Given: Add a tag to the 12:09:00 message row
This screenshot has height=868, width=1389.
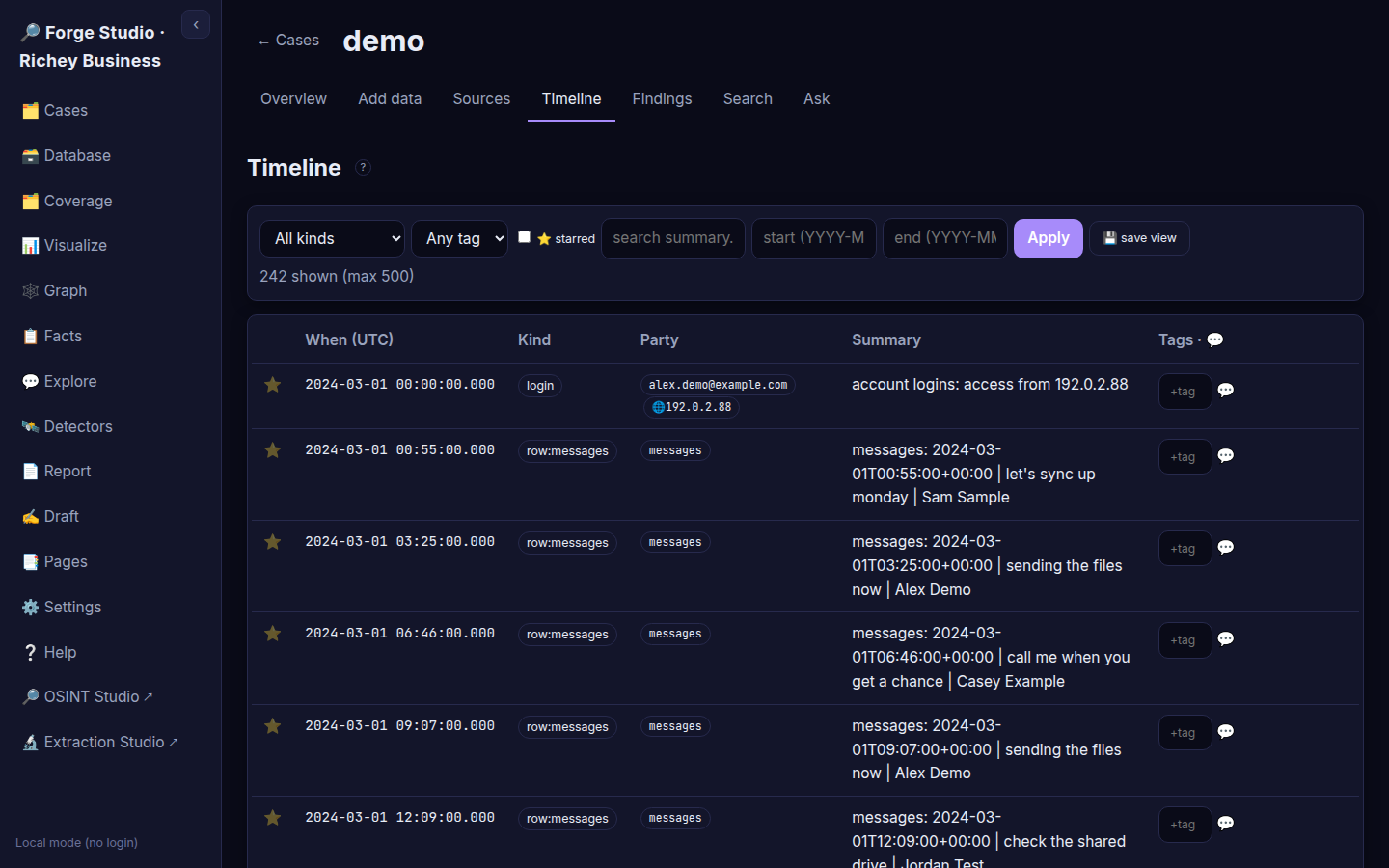Looking at the screenshot, I should point(1185,825).
